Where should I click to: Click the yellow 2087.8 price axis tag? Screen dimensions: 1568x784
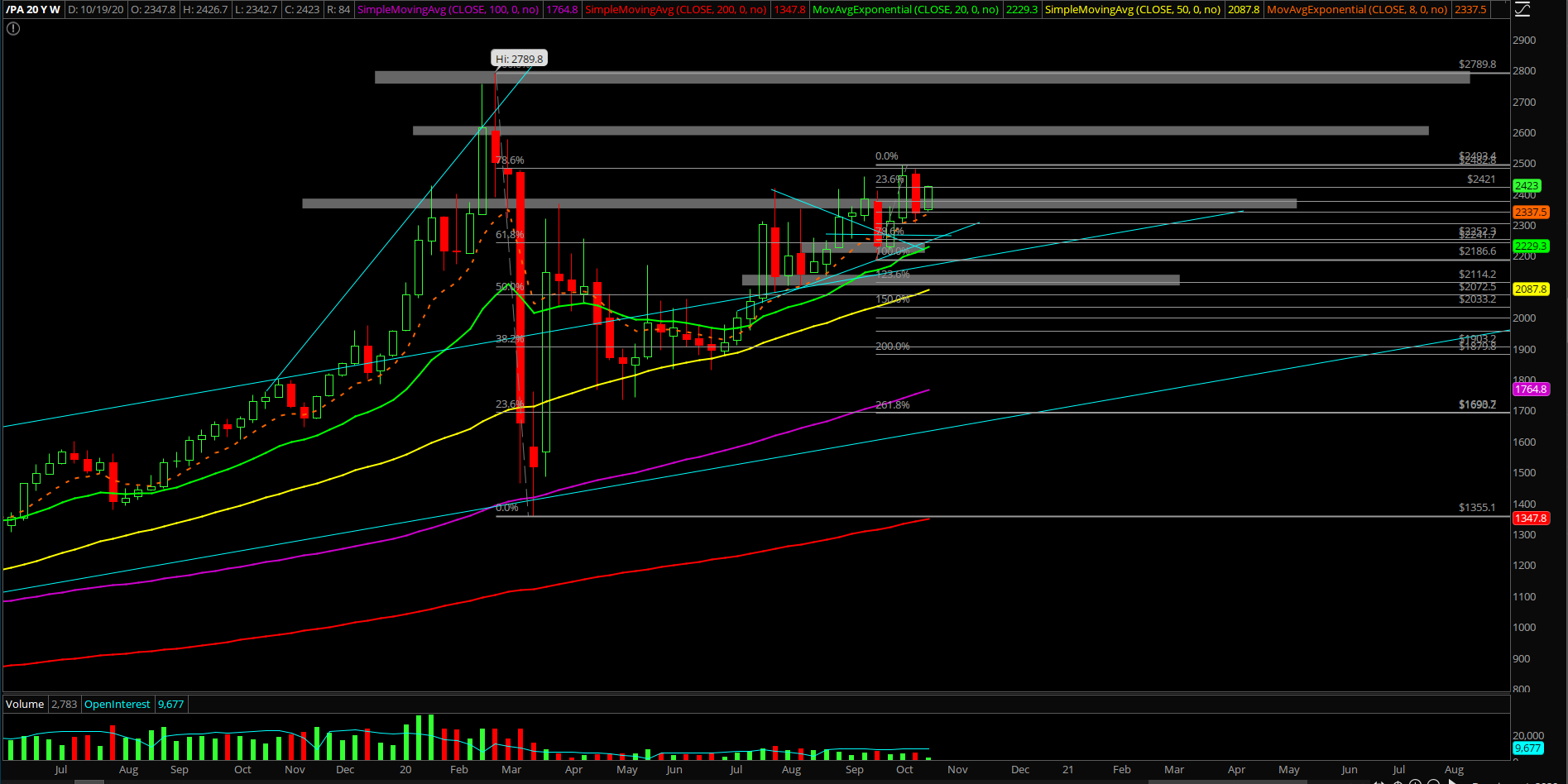(x=1530, y=289)
